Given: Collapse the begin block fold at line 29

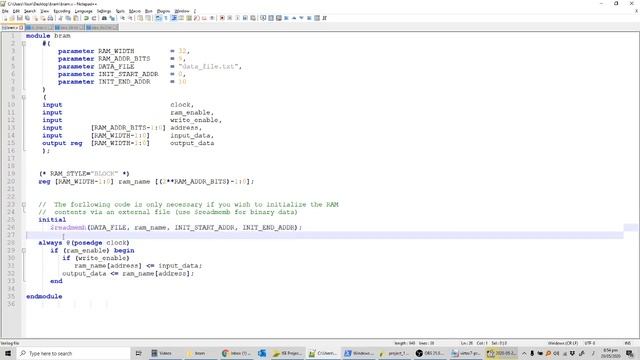Looking at the screenshot, I should pyautogui.click(x=24, y=250).
